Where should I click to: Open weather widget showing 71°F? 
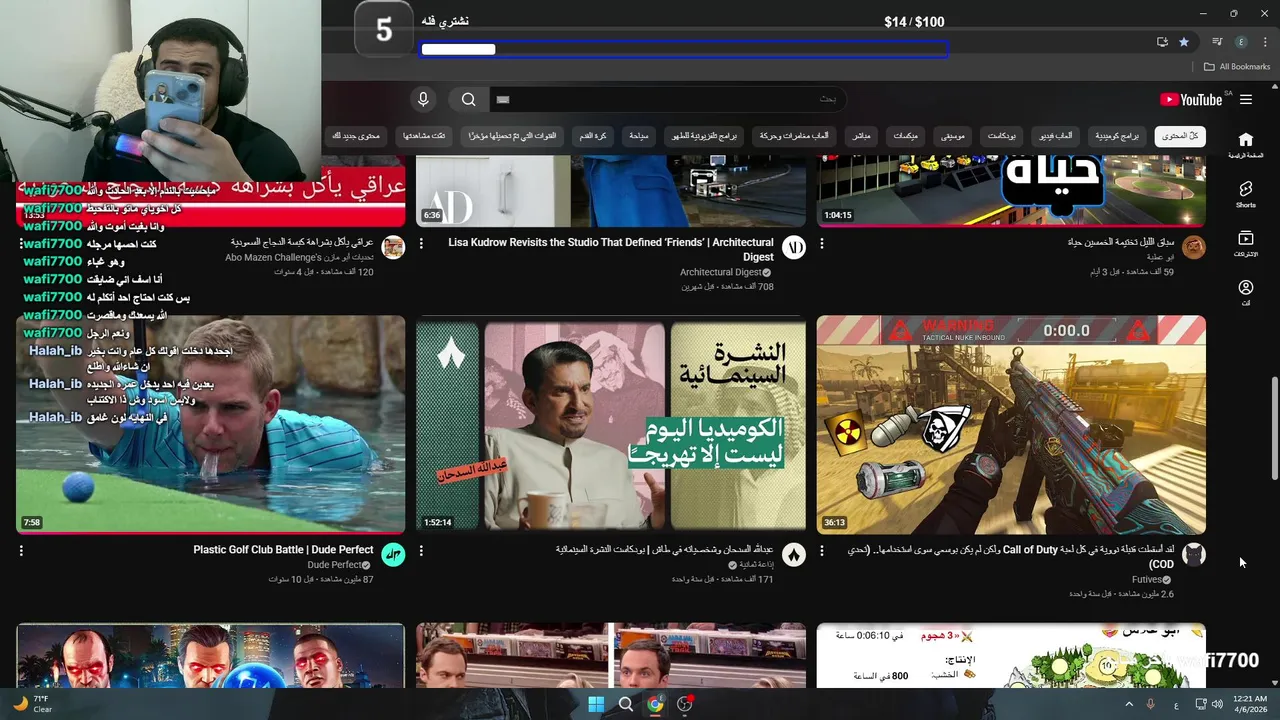coord(32,704)
